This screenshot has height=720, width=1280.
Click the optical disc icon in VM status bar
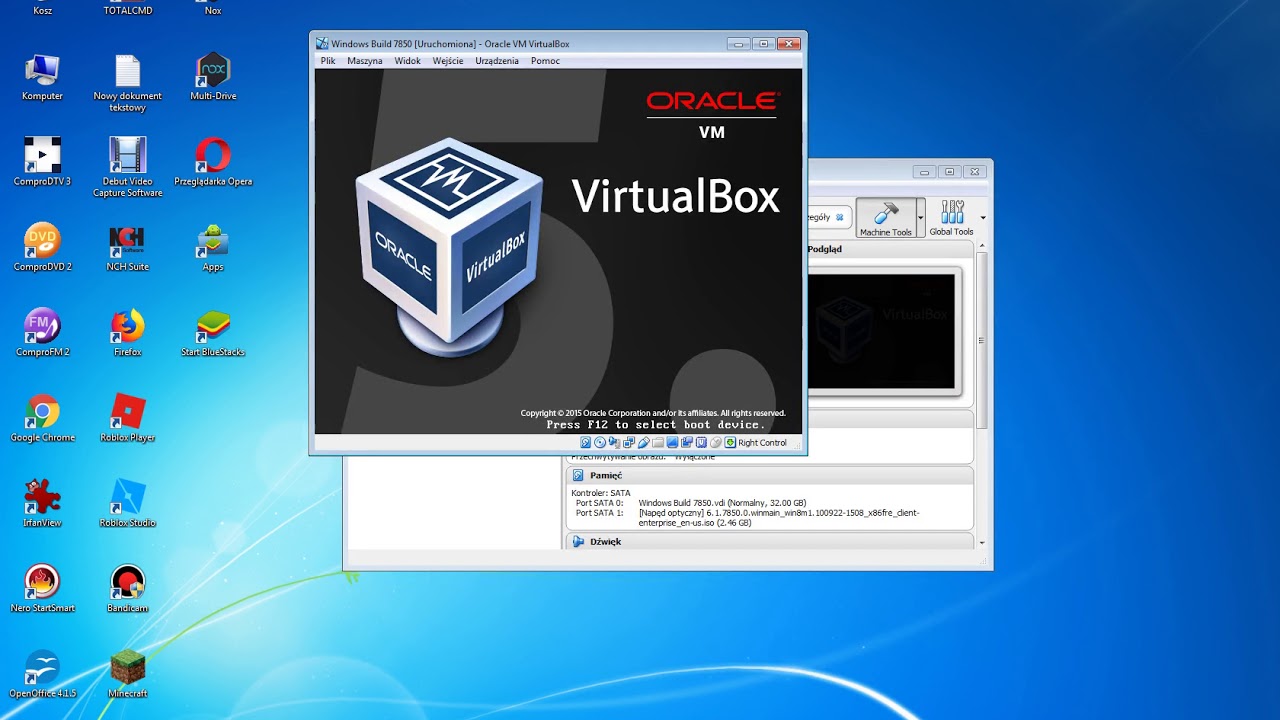coord(600,442)
